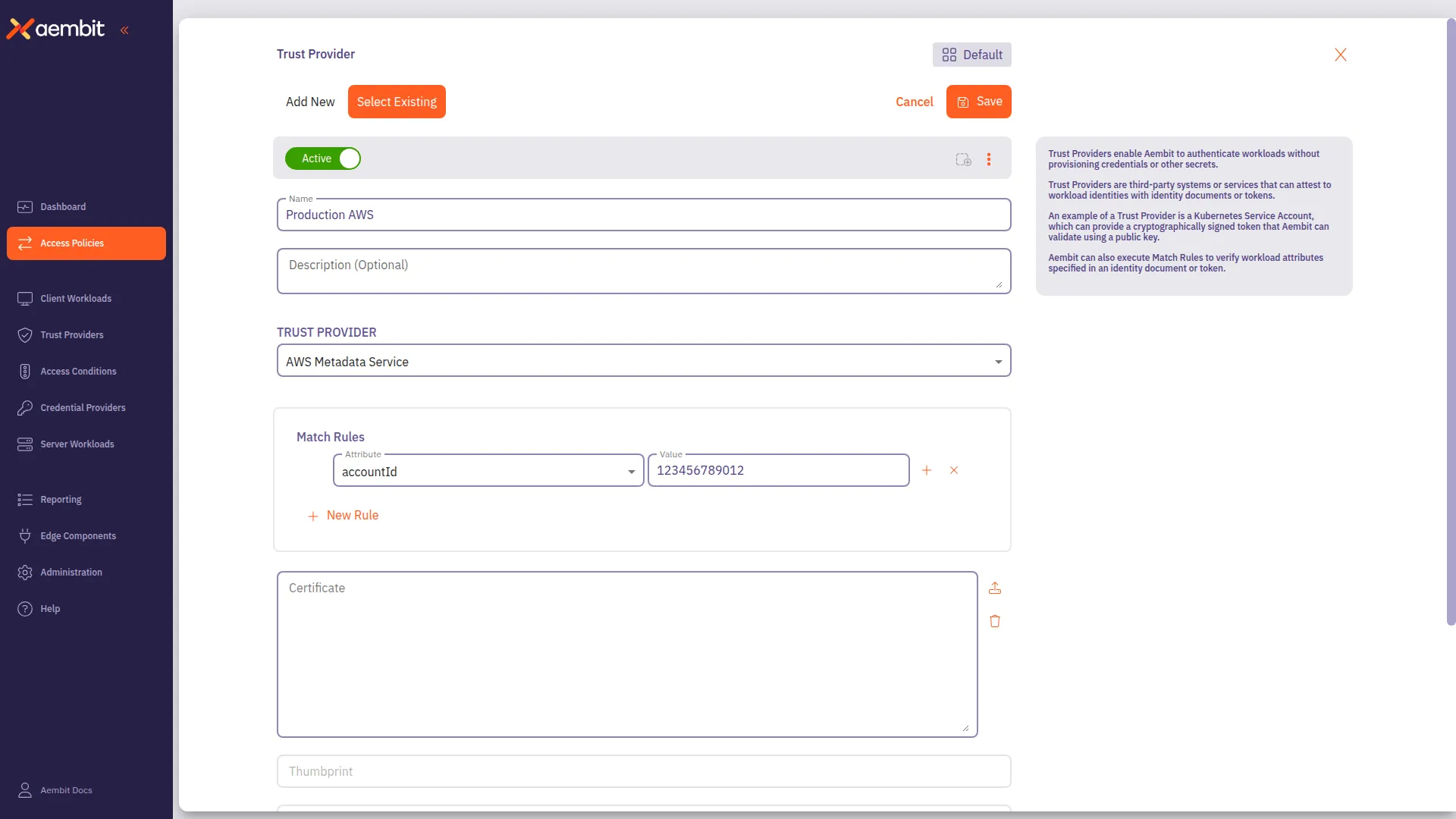The height and width of the screenshot is (819, 1456).
Task: Open Trust Providers menu item
Action: (86, 335)
